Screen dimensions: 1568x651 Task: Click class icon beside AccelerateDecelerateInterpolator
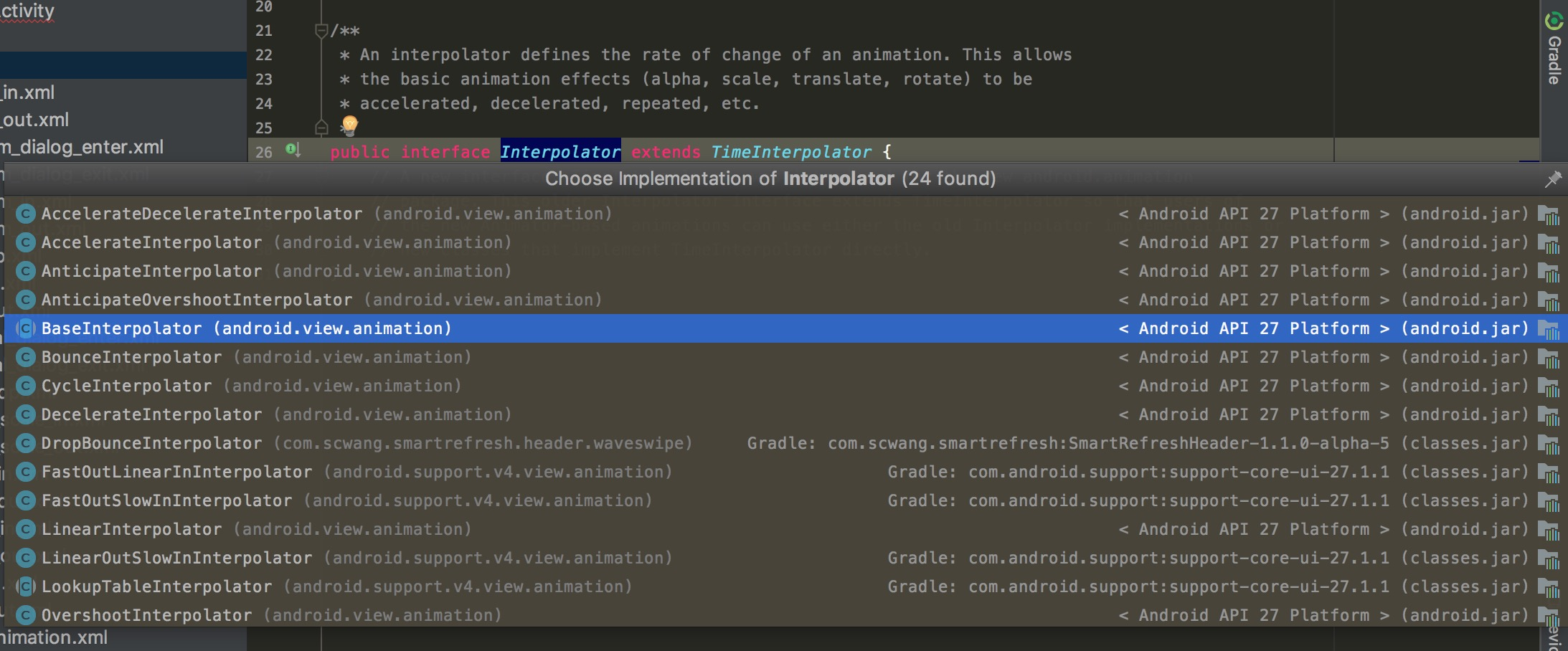(x=26, y=214)
